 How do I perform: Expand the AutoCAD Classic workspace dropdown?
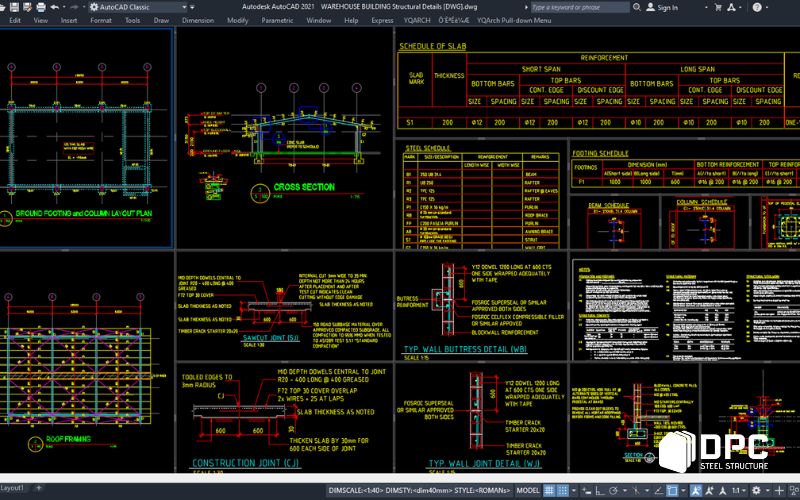(182, 7)
